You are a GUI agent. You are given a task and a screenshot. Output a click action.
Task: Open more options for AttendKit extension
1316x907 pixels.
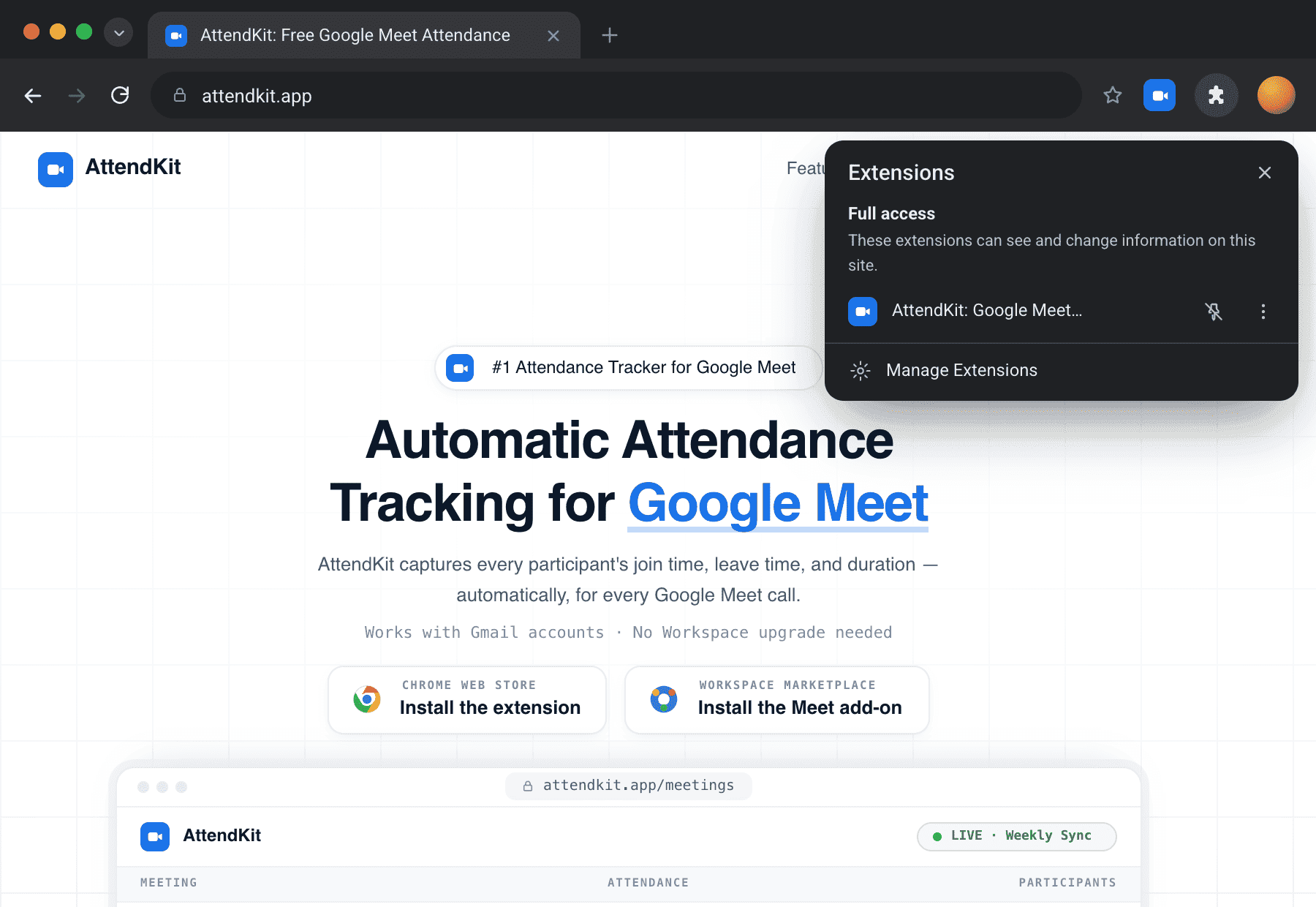pos(1263,312)
